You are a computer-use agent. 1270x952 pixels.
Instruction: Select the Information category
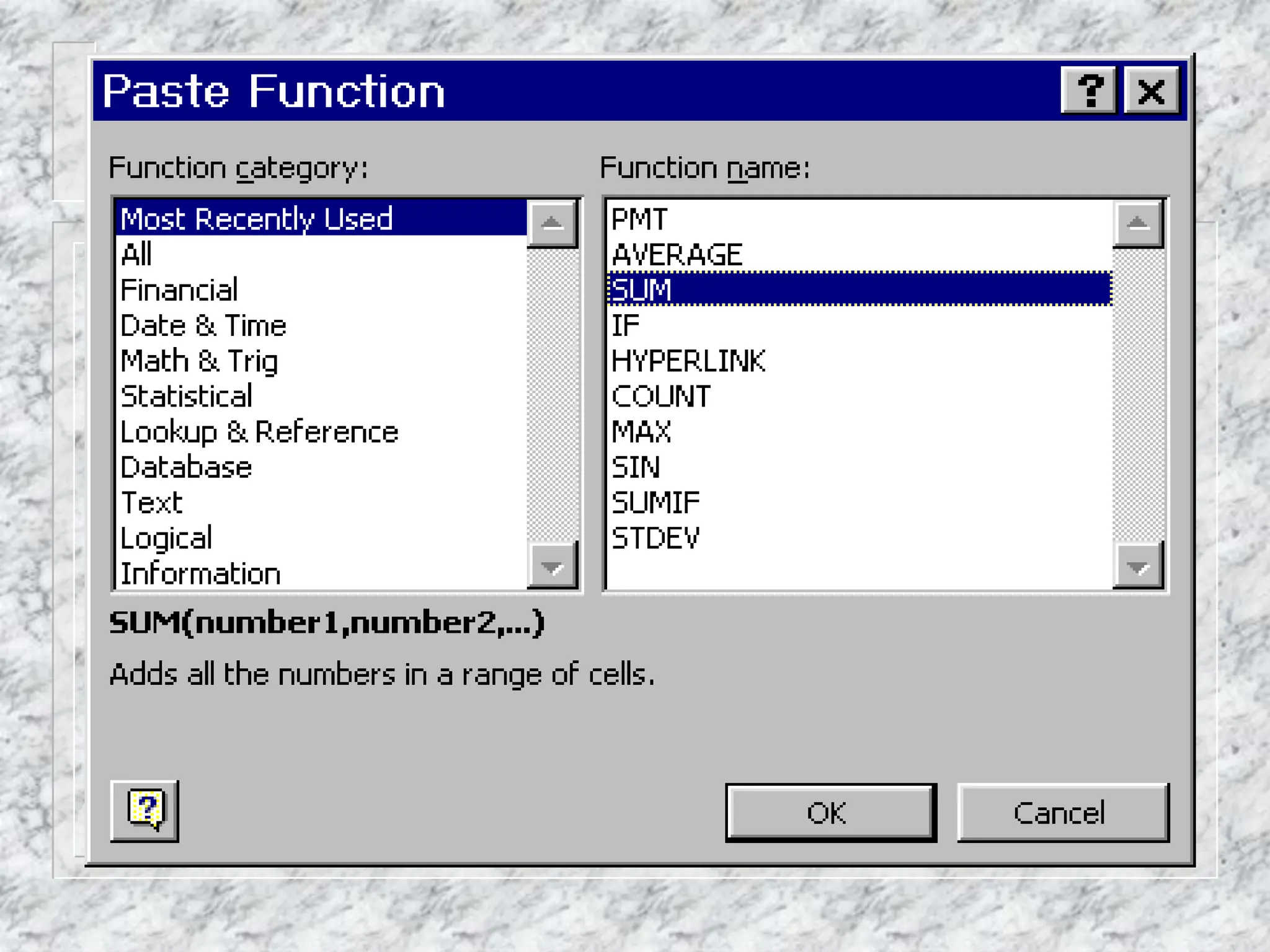coord(200,574)
